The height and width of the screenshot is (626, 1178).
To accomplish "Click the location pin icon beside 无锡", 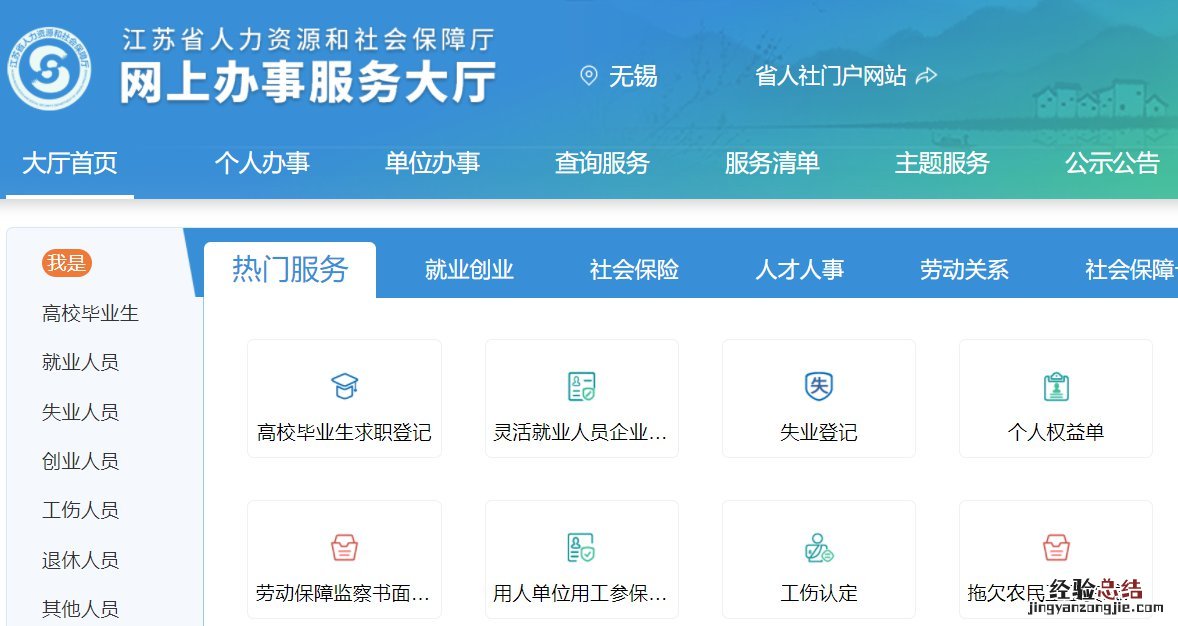I will tap(589, 76).
